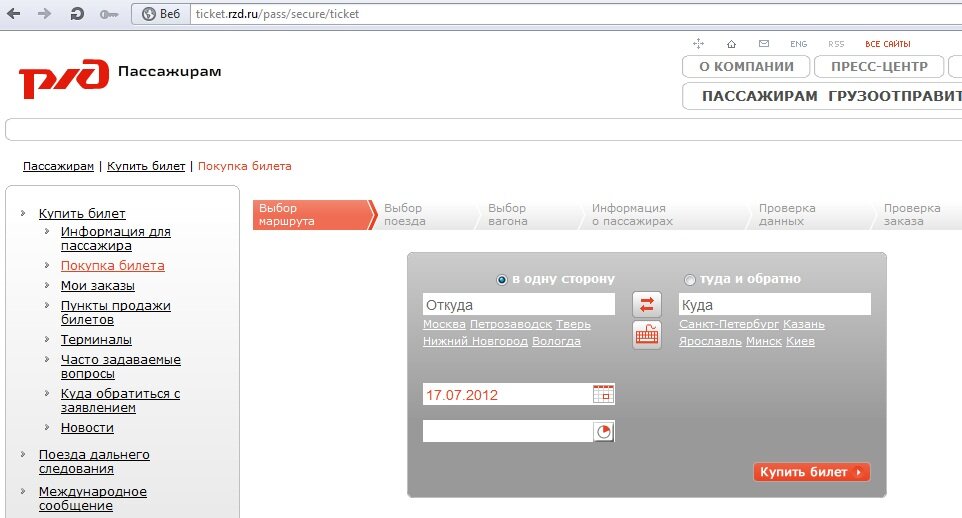Reload the page with refresh icon

pyautogui.click(x=77, y=14)
